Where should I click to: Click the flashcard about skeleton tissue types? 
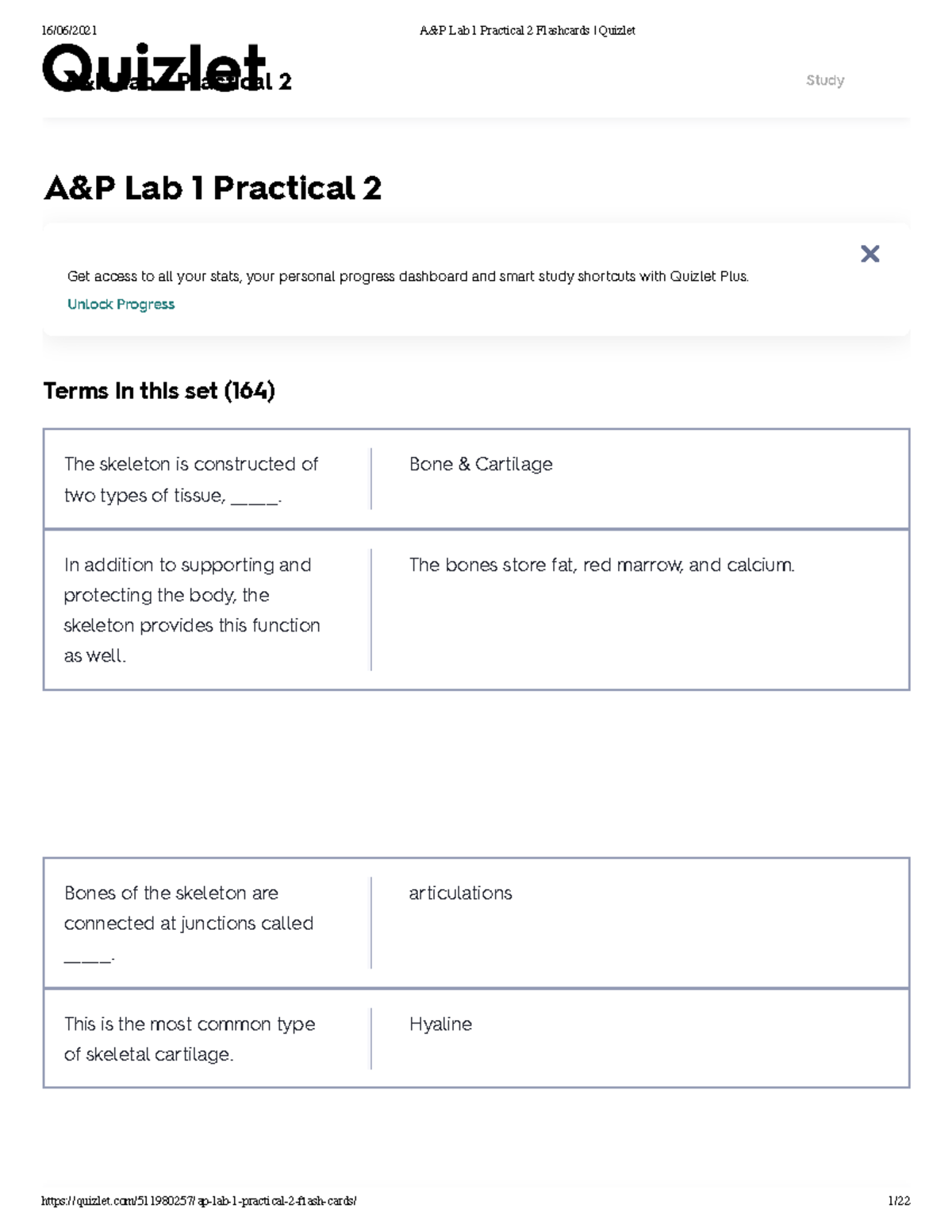190,478
